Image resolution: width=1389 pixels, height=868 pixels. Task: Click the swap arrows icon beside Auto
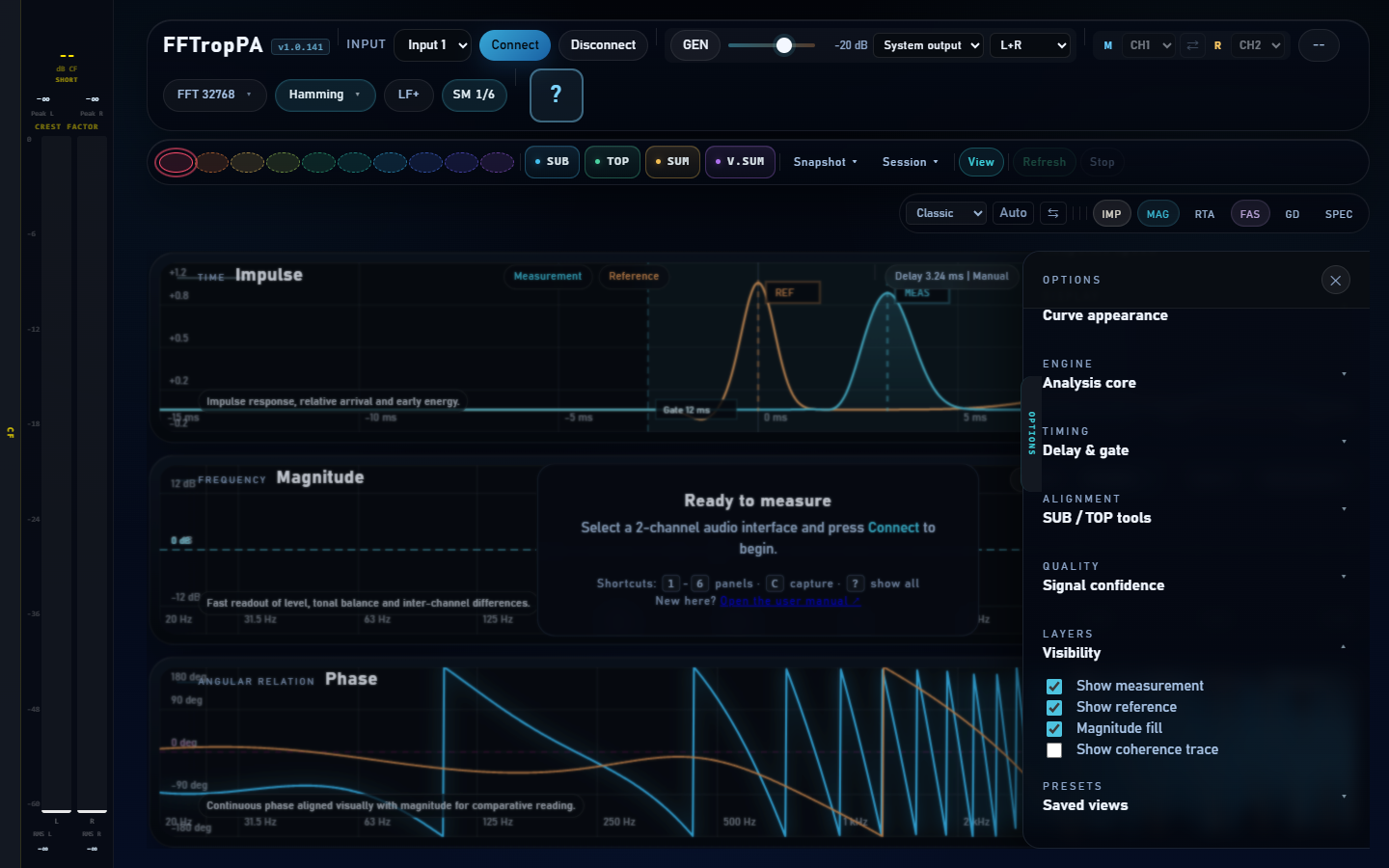tap(1053, 213)
